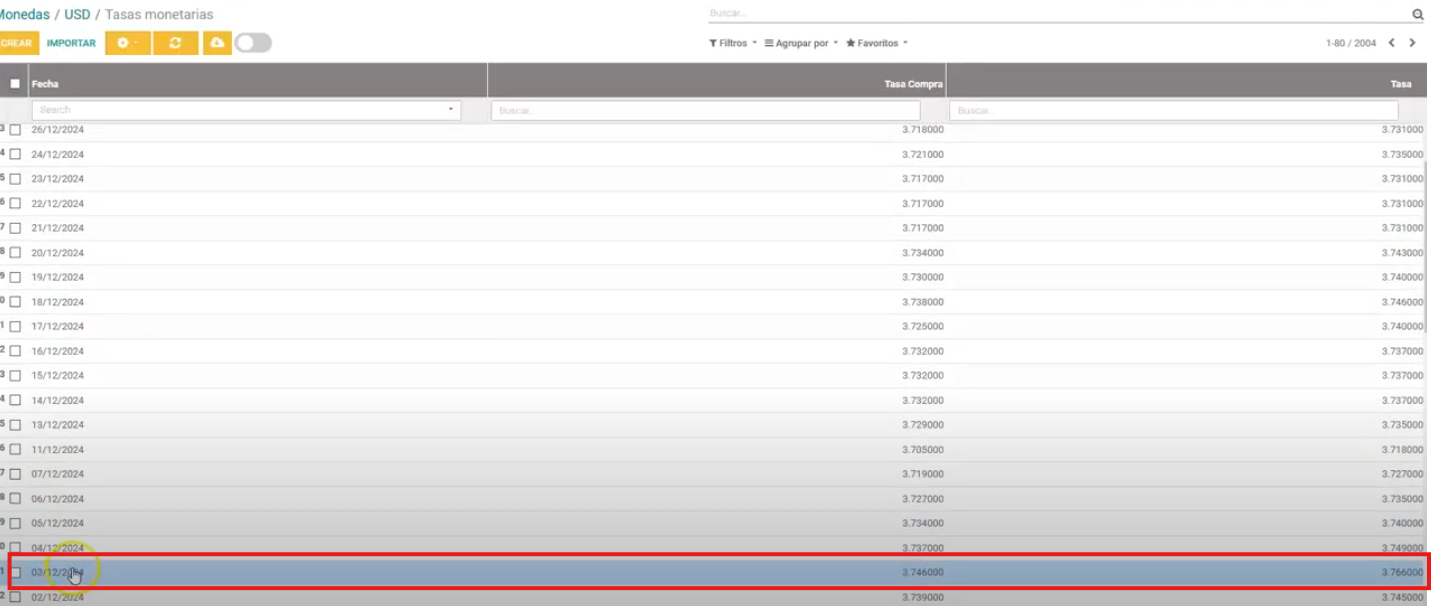This screenshot has width=1432, height=606.
Task: Open the Agrupar por dropdown
Action: (801, 43)
